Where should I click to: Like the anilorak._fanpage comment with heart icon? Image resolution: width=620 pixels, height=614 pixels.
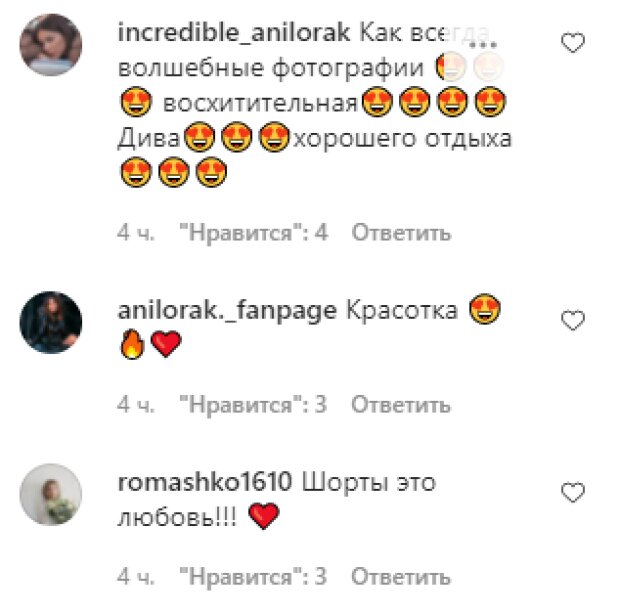tap(573, 320)
